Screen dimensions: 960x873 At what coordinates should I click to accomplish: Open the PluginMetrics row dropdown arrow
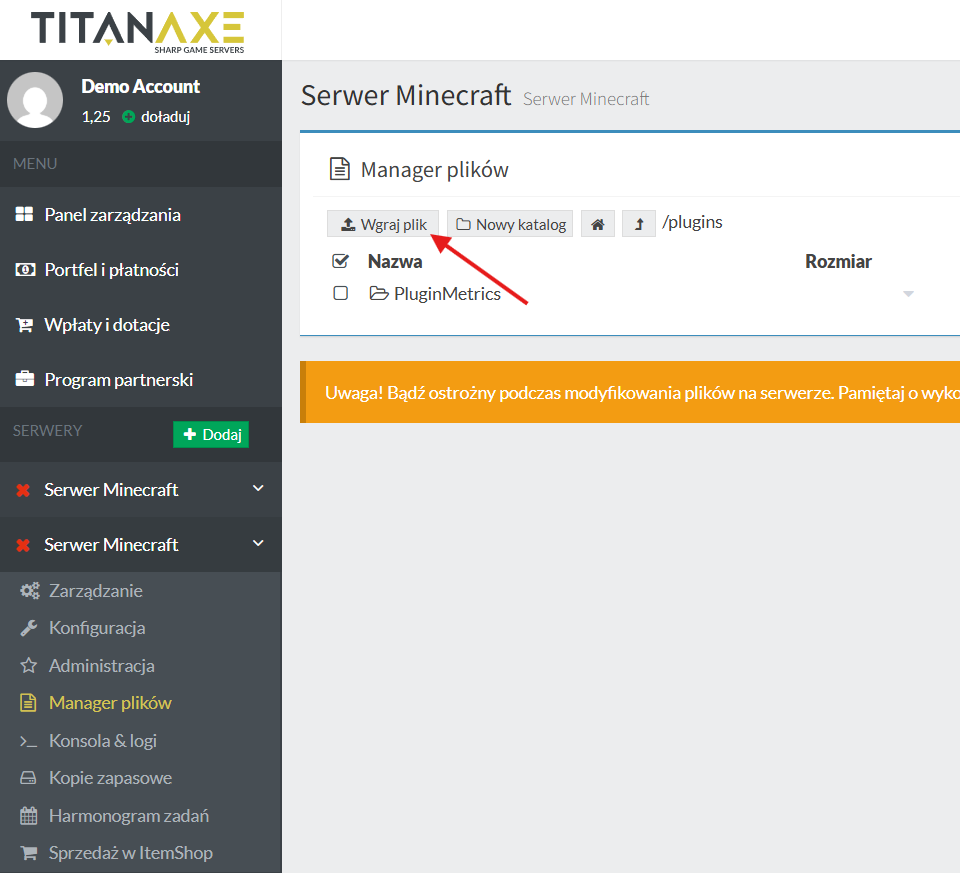(908, 294)
